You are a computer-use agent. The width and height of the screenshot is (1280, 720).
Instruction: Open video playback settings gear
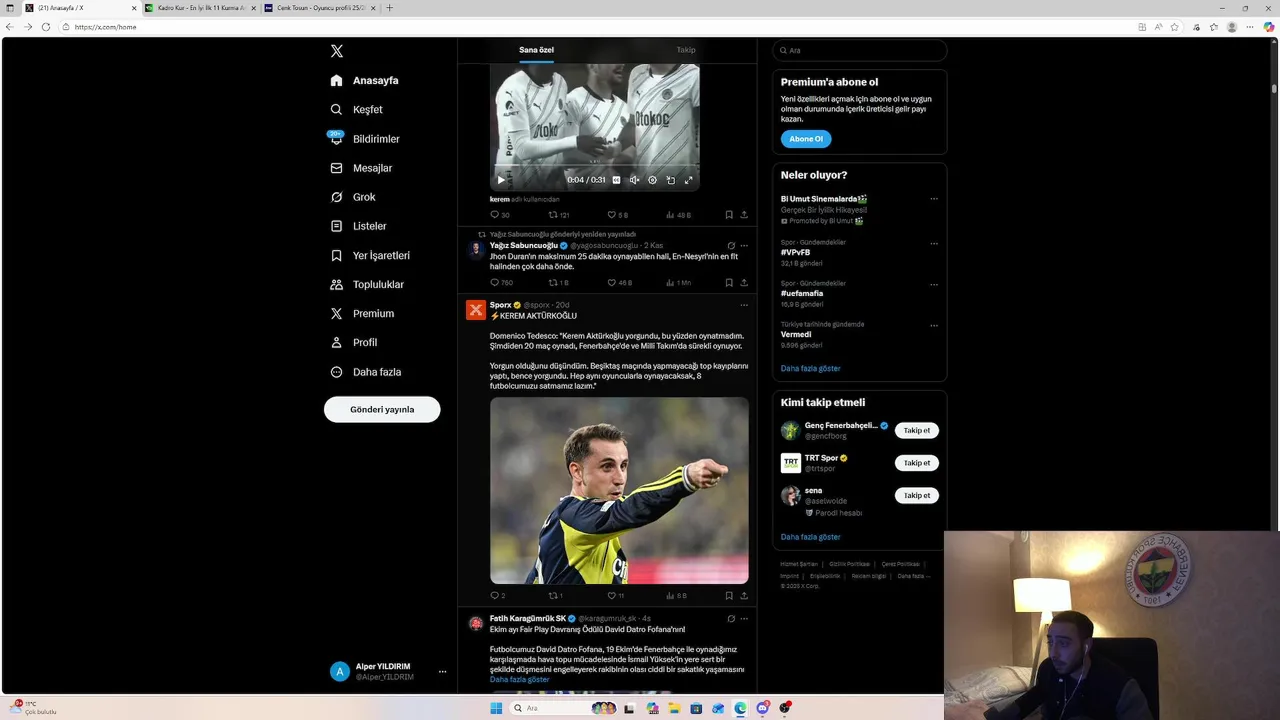click(x=652, y=180)
